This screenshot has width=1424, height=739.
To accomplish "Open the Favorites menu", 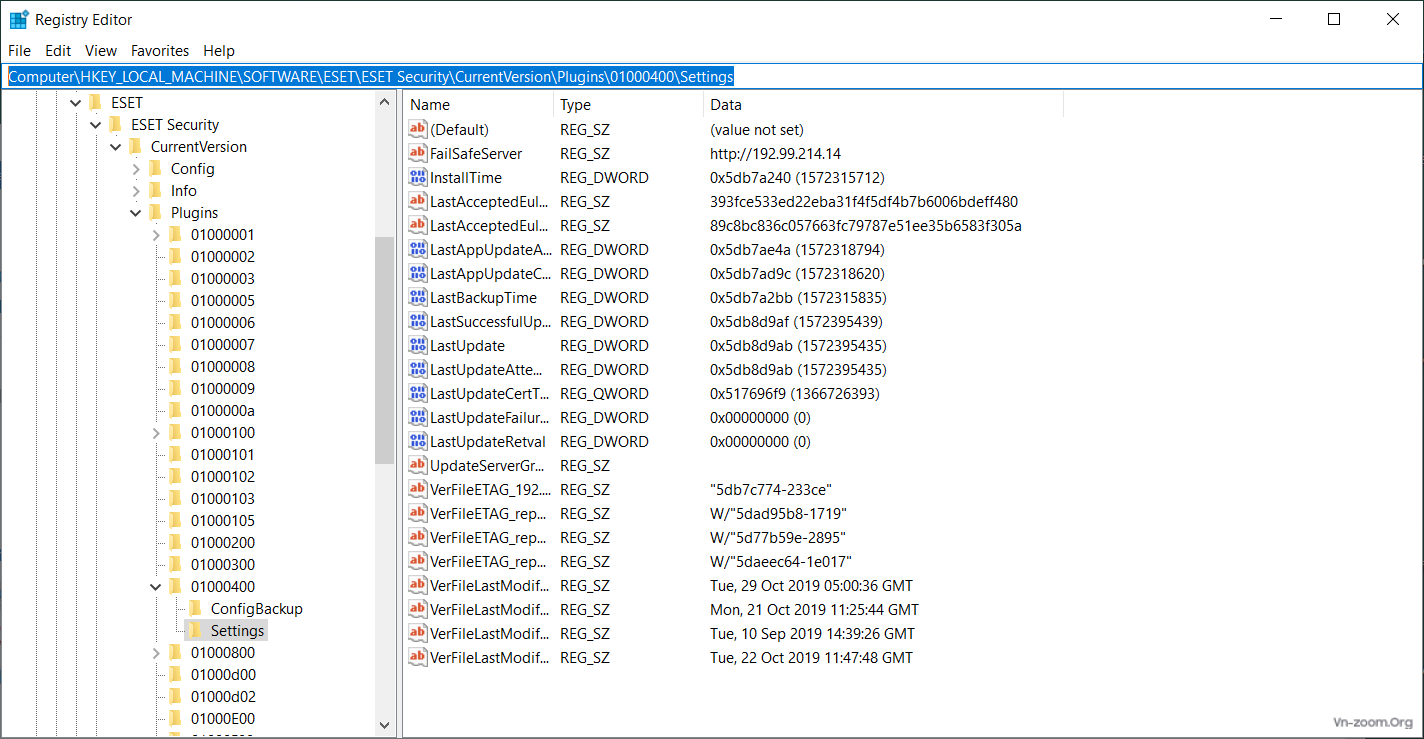I will point(160,51).
